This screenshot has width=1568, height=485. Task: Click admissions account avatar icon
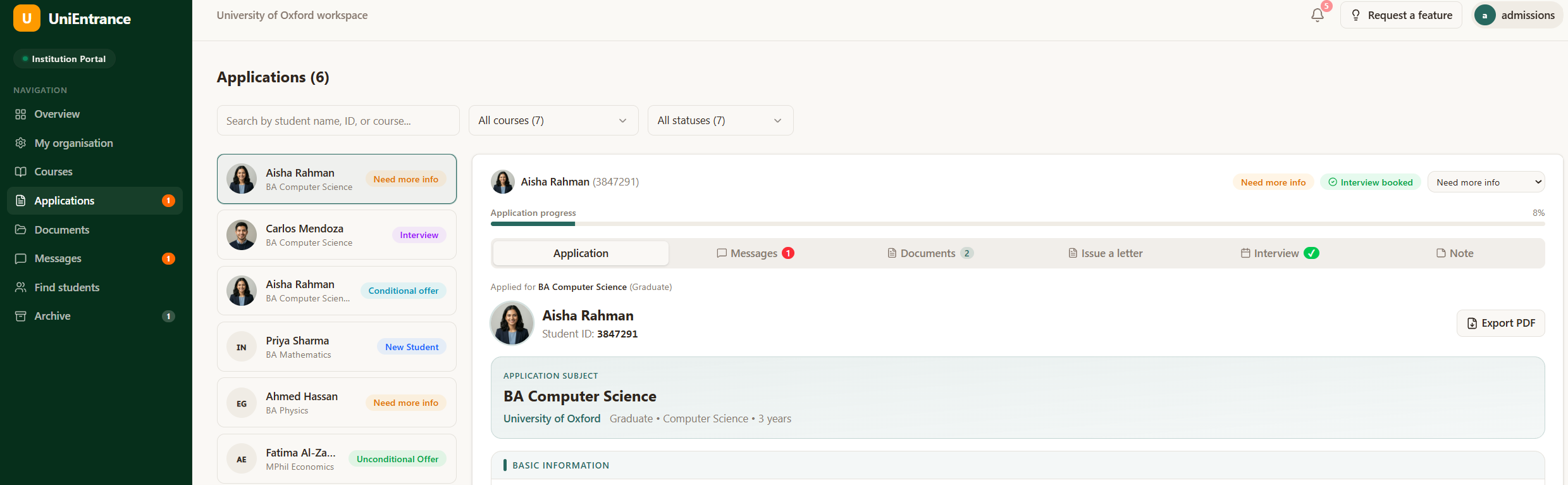1485,15
